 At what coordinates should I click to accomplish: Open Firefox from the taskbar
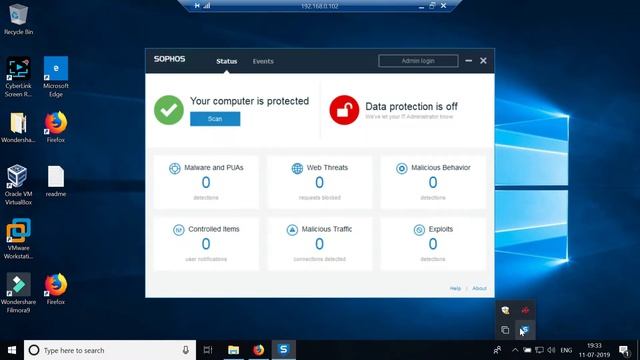pos(258,350)
